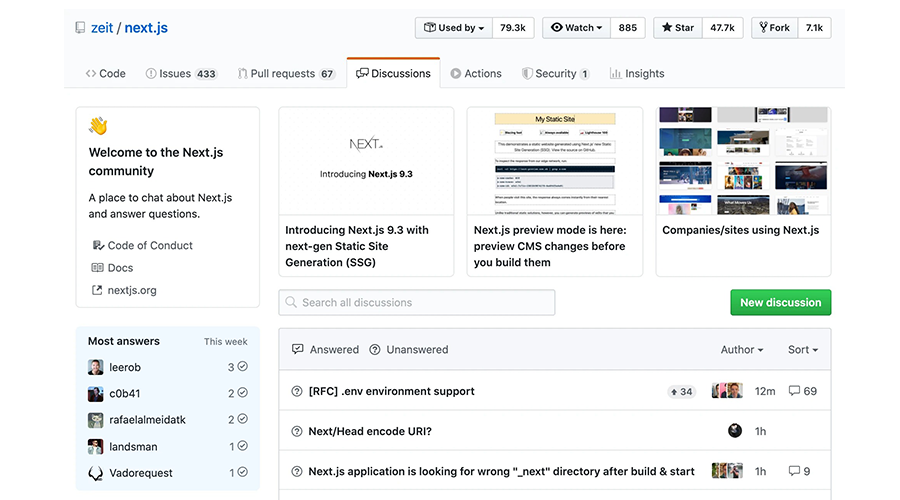Screen dimensions: 900x500
Task: Open [RFC] .env environment support discussion
Action: (x=391, y=391)
